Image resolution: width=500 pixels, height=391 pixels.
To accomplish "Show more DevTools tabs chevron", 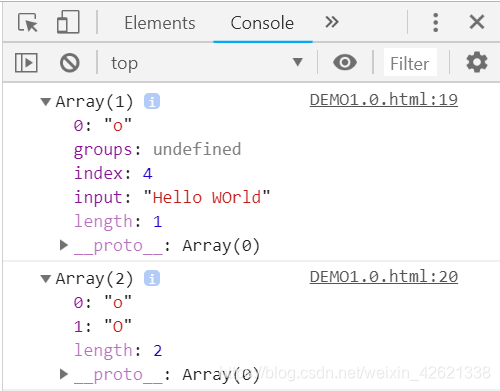I will tap(332, 22).
